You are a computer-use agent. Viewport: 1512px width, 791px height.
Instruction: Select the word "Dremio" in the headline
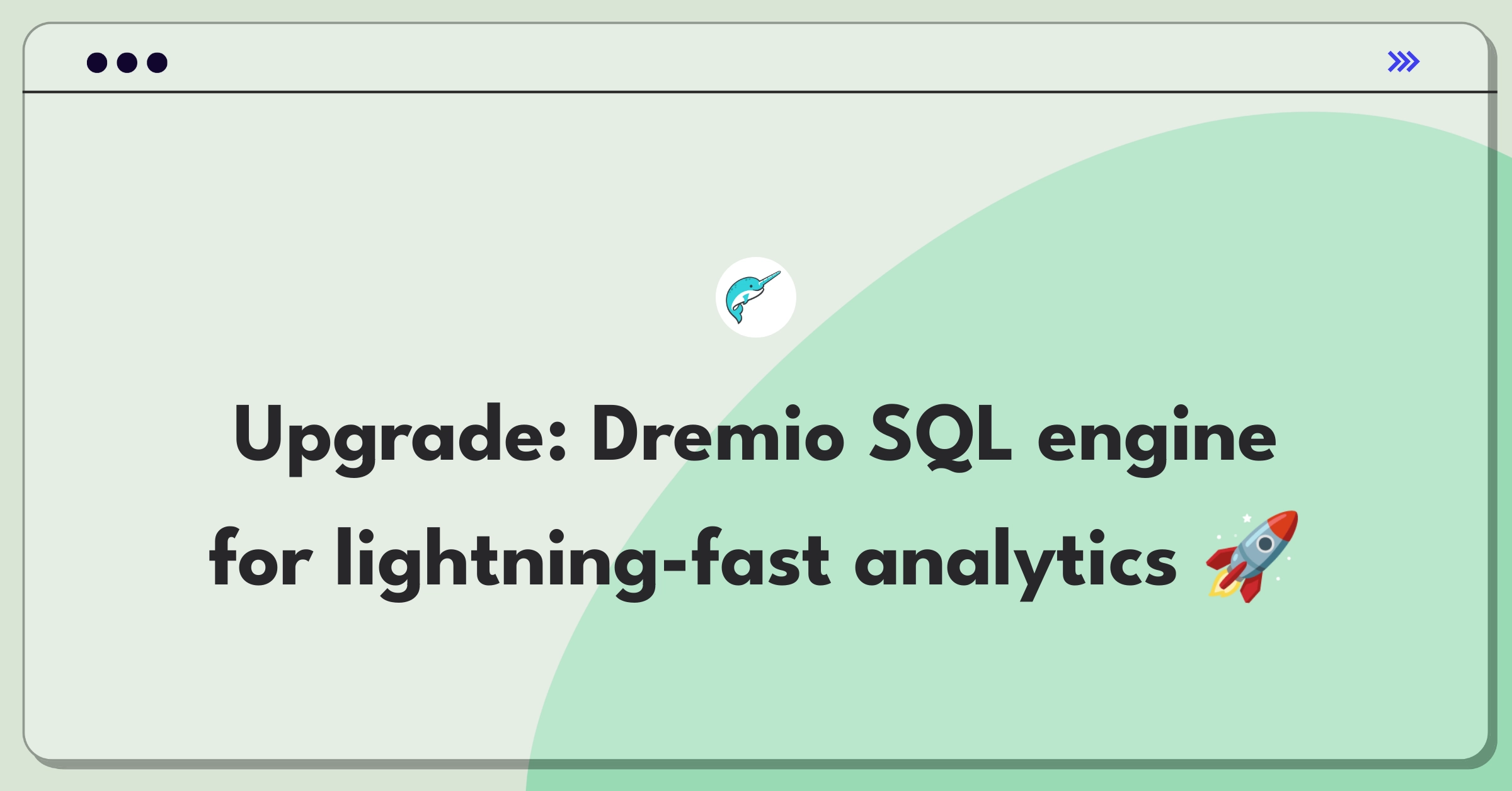coord(718,435)
